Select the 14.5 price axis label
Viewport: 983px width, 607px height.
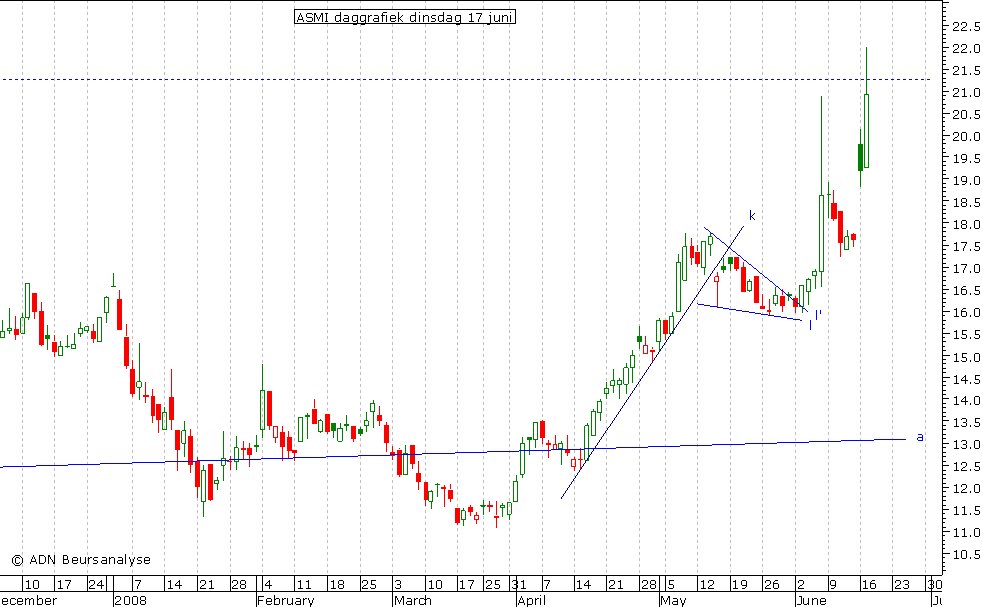pyautogui.click(x=966, y=379)
